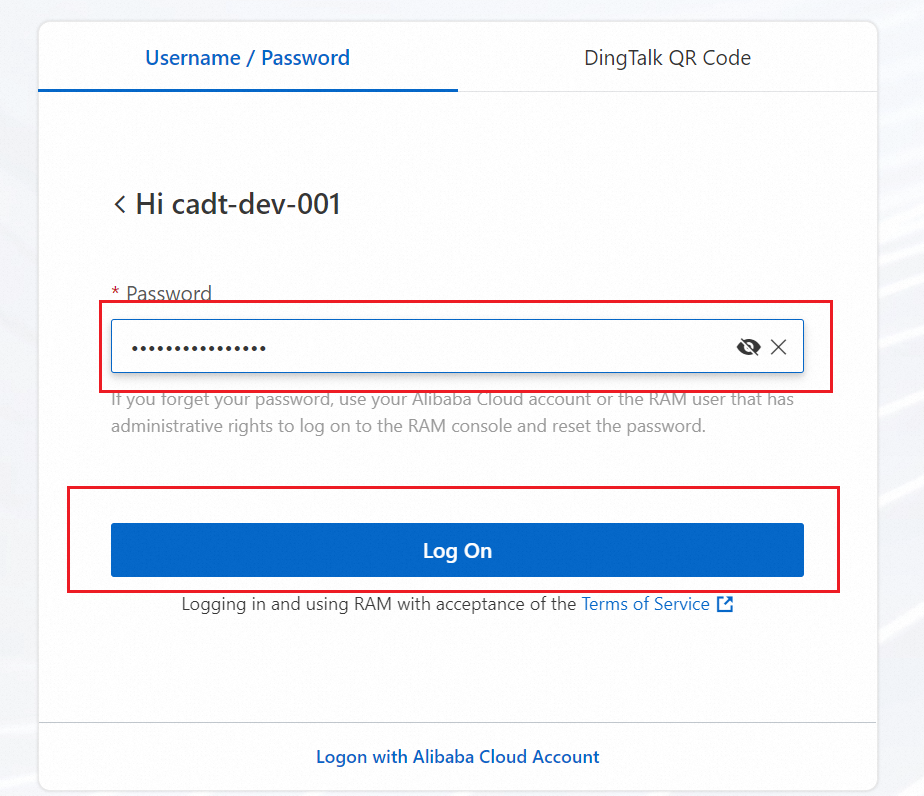
Task: Choose Logon with Alibaba Cloud Account
Action: pyautogui.click(x=457, y=757)
